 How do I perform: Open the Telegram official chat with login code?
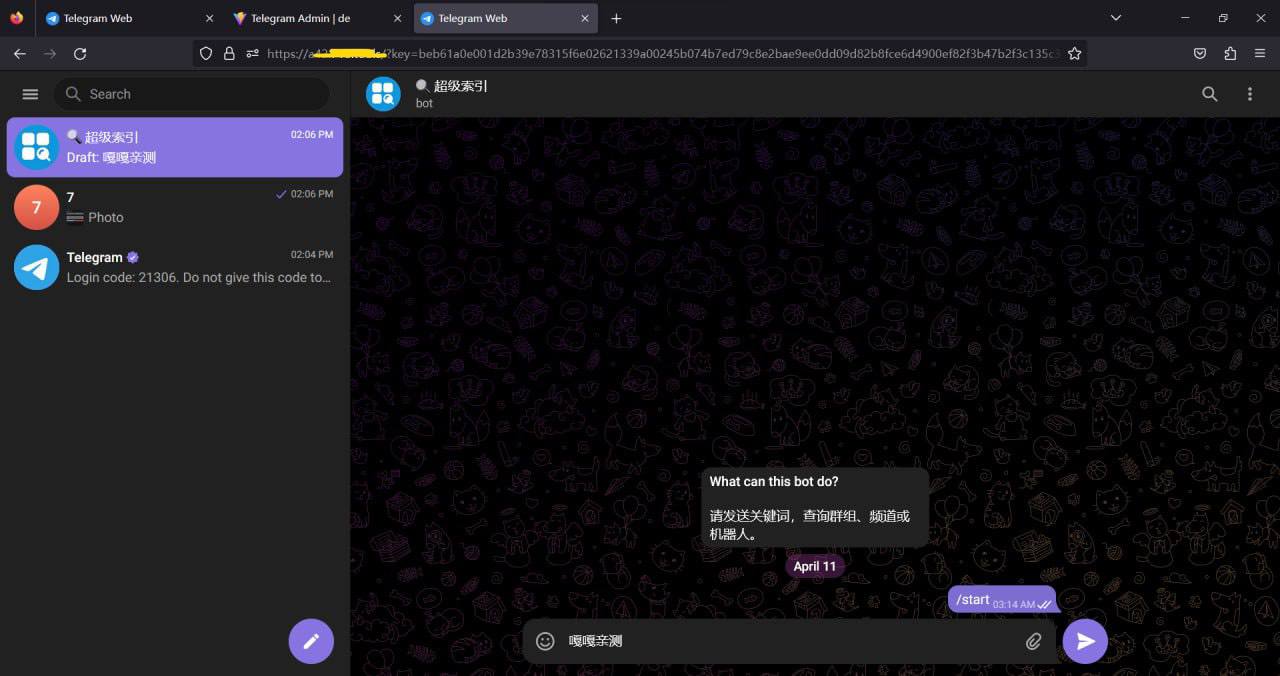pyautogui.click(x=175, y=267)
